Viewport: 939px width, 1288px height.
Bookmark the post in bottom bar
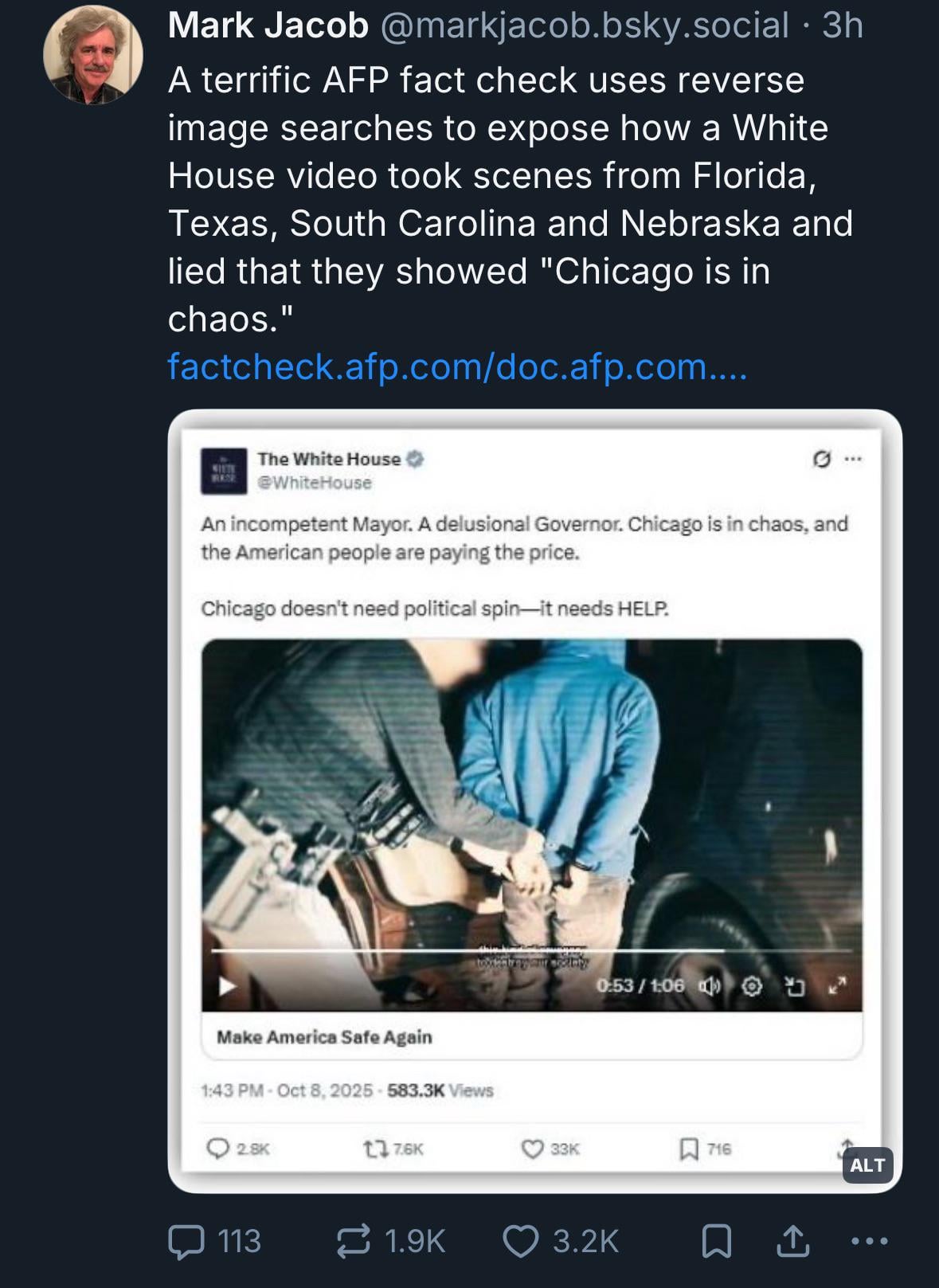click(716, 1241)
